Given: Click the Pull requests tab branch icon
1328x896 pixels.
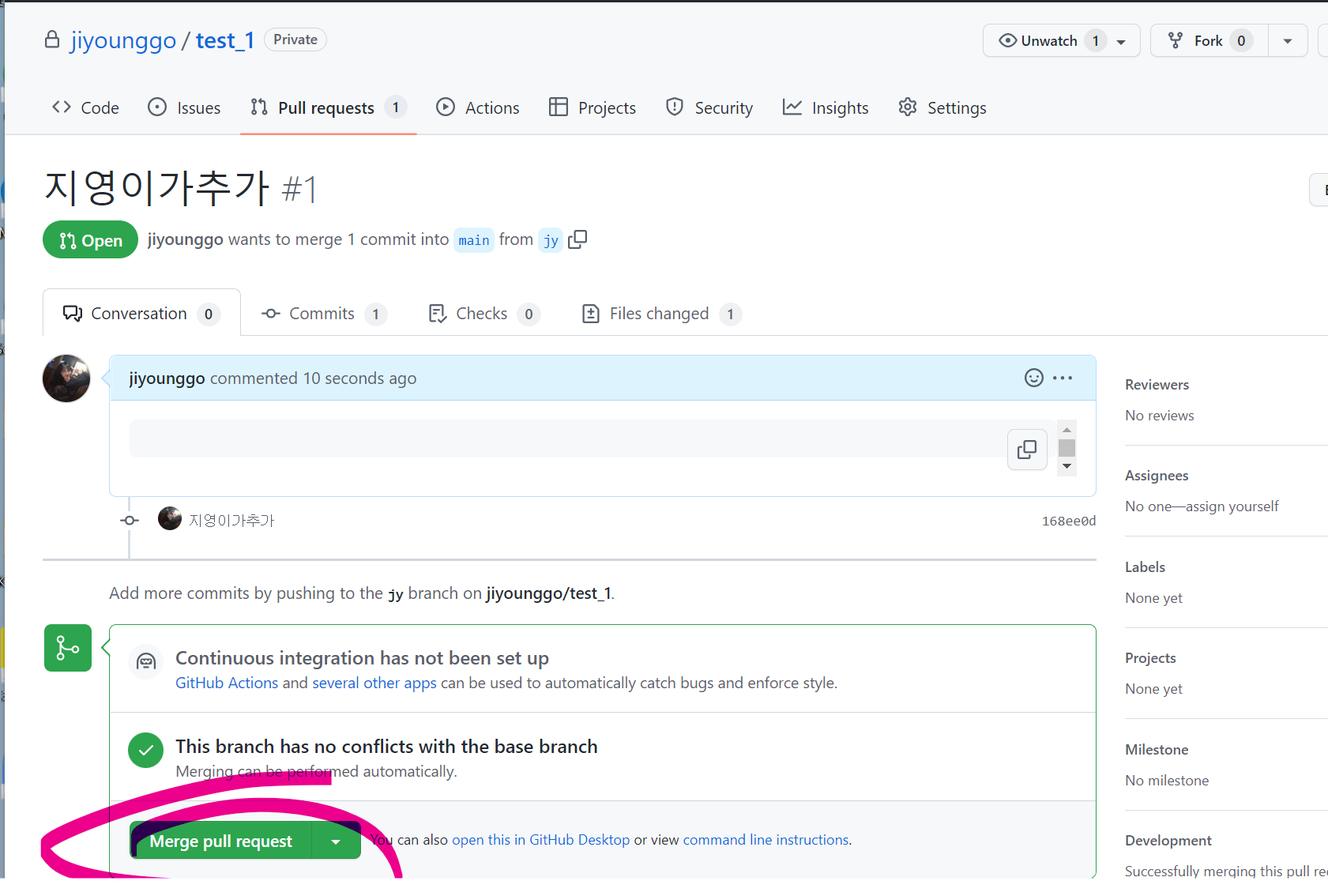Looking at the screenshot, I should [x=259, y=107].
